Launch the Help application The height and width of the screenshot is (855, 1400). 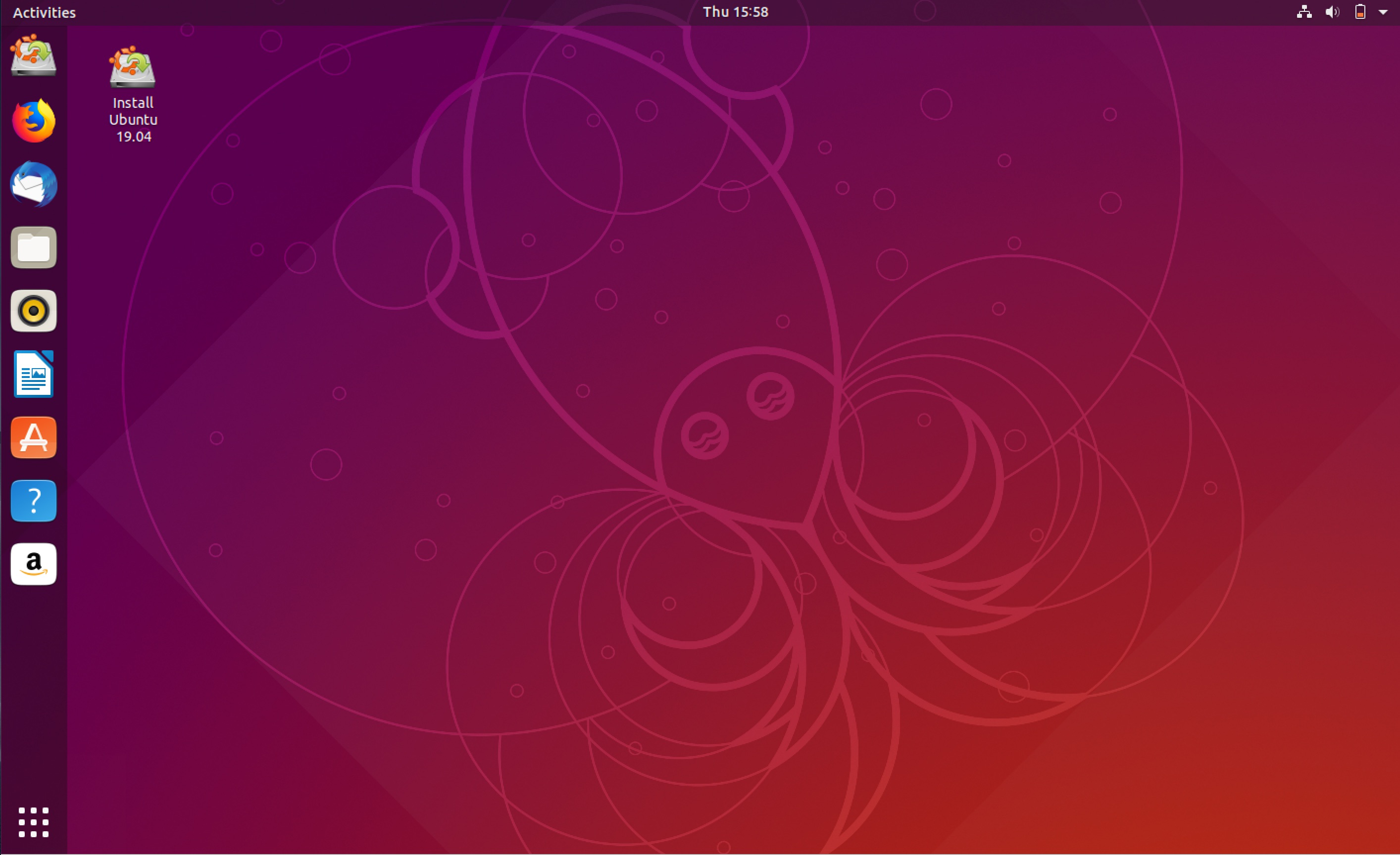click(x=33, y=500)
